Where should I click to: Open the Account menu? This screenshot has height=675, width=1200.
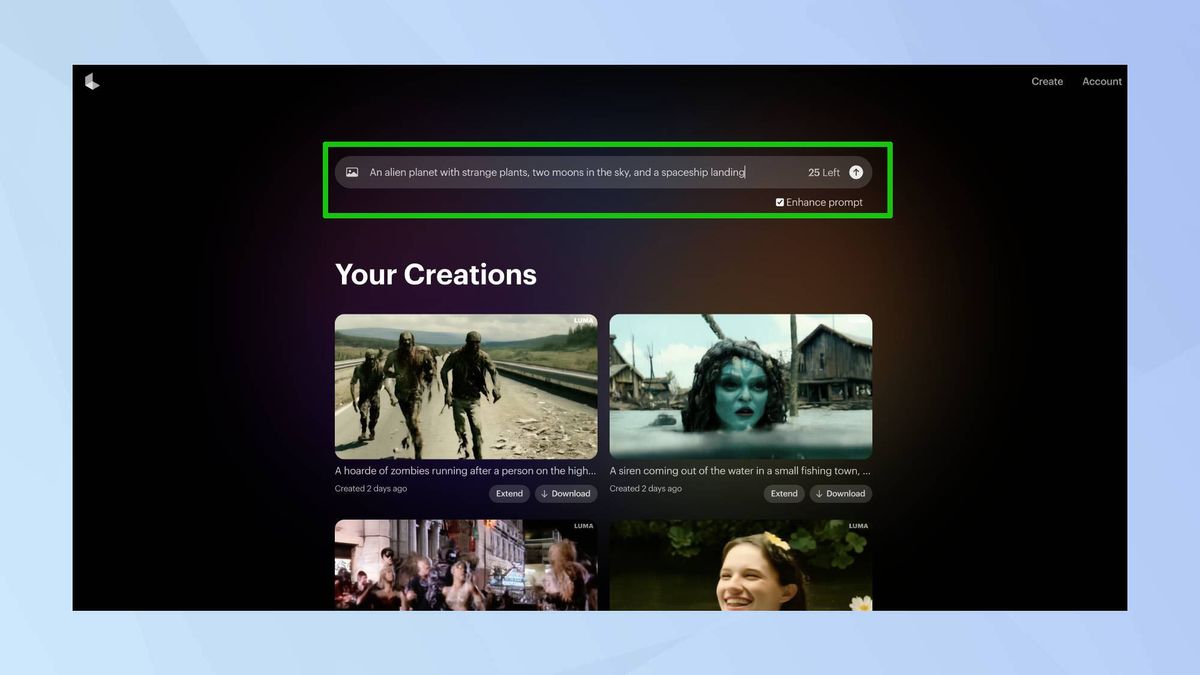[x=1102, y=82]
